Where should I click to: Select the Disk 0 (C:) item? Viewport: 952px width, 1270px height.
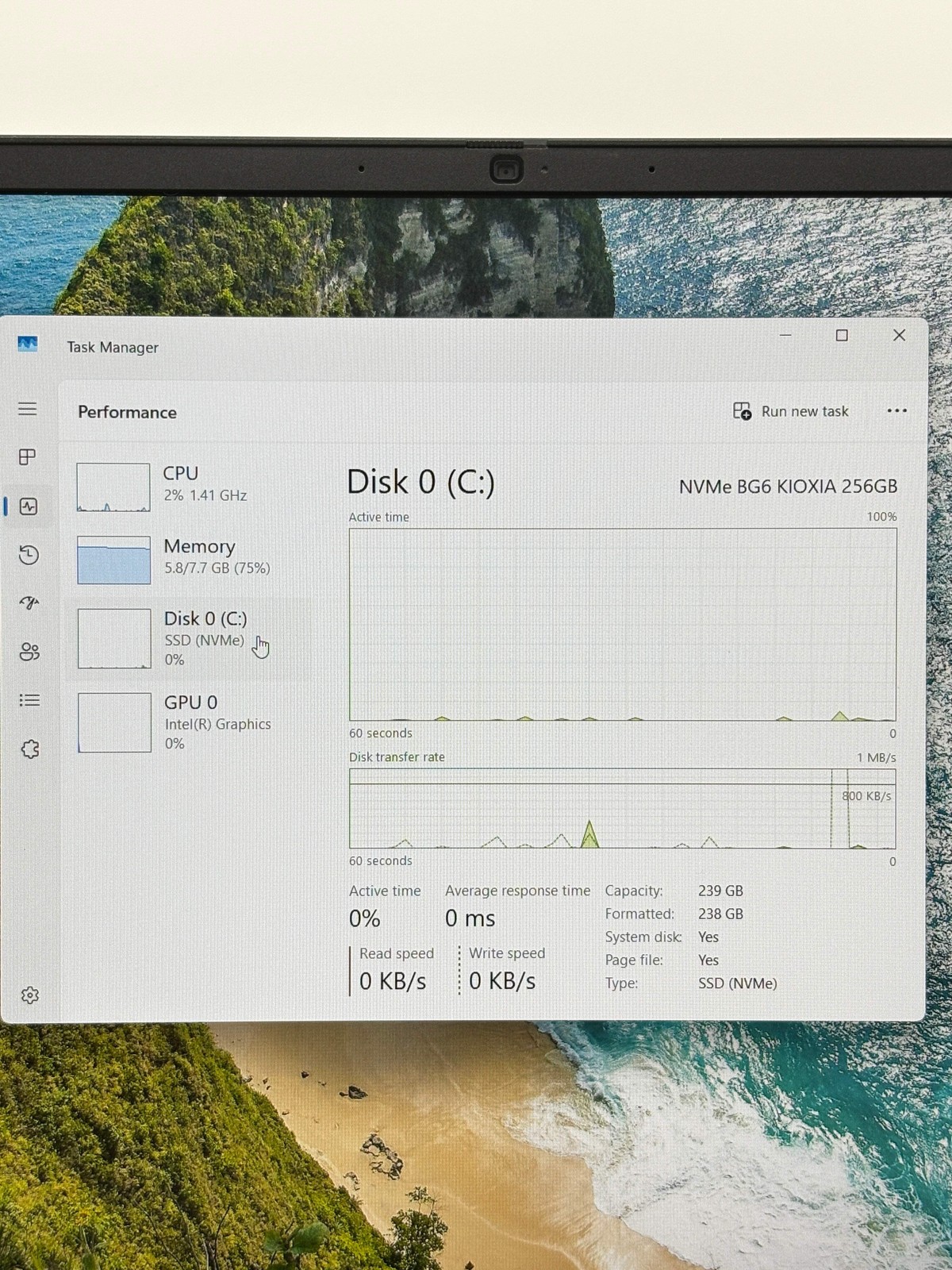click(189, 639)
